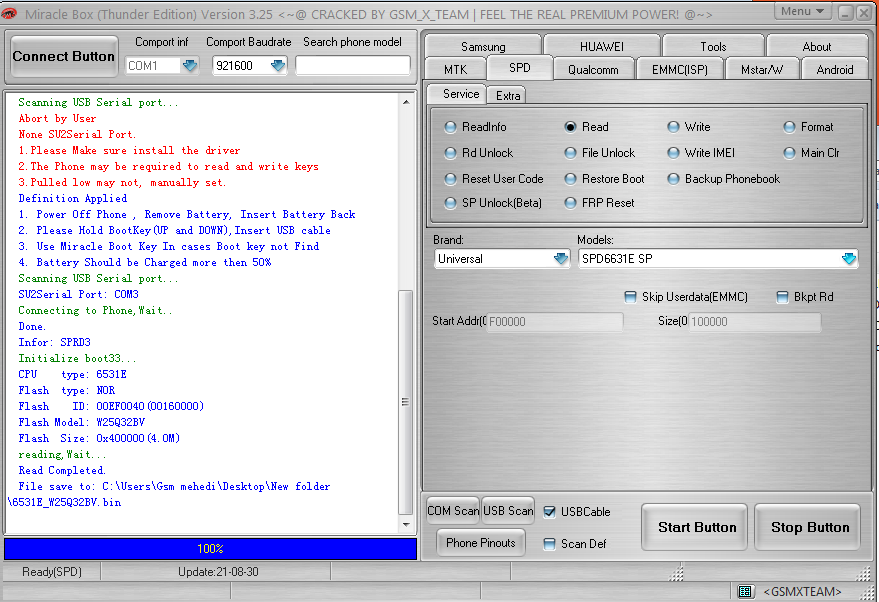The height and width of the screenshot is (602, 879).
Task: Click the log line 'Abort by User'
Action: (57, 118)
